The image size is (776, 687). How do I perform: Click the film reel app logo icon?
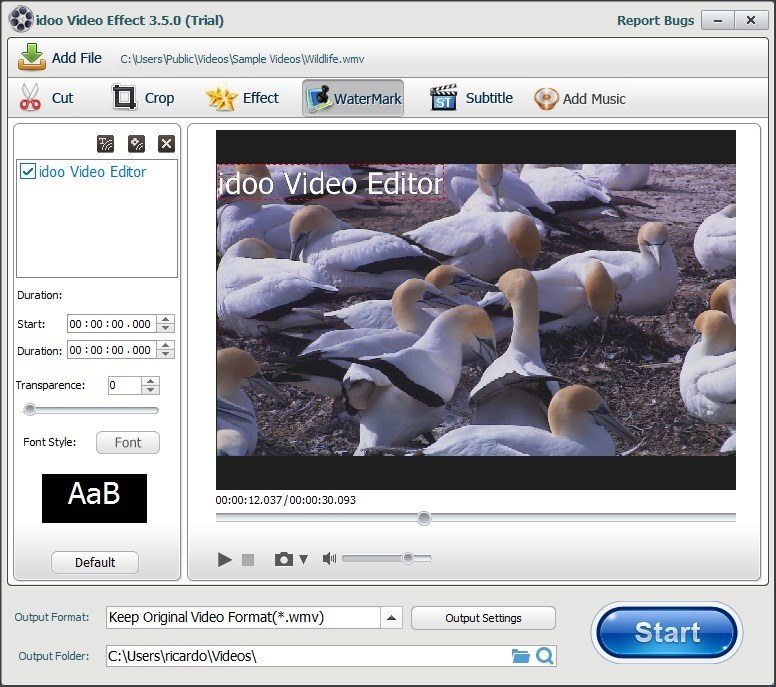click(21, 19)
